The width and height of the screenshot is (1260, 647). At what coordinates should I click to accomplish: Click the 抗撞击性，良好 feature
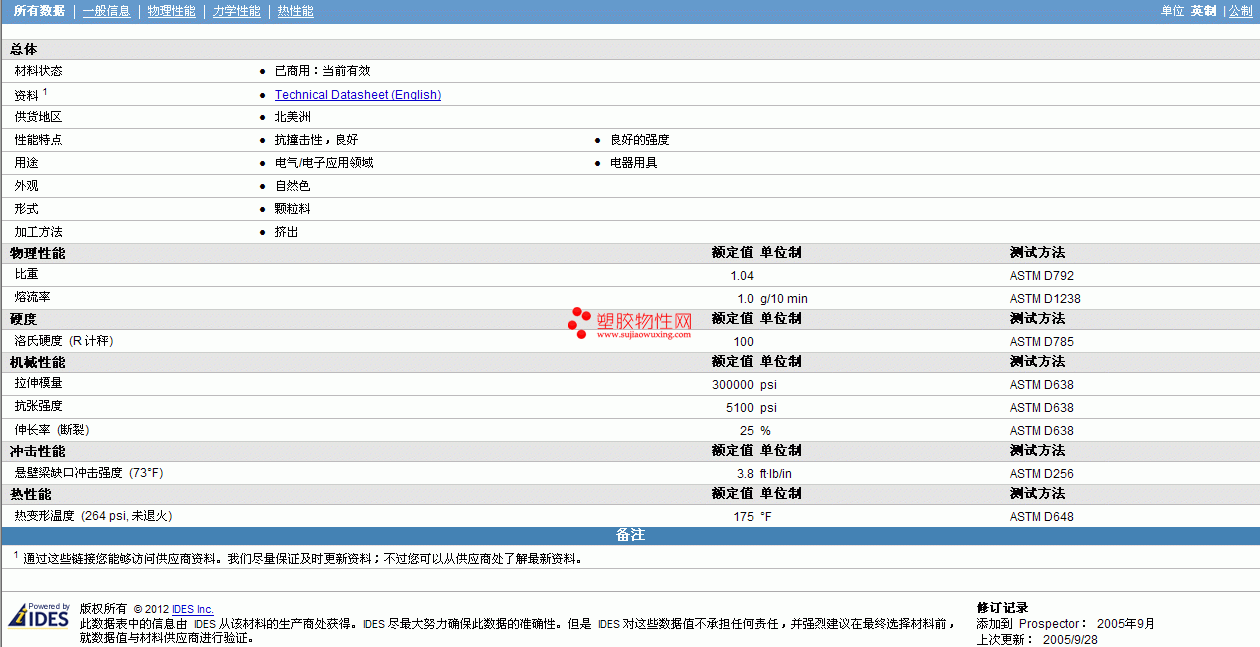[316, 140]
